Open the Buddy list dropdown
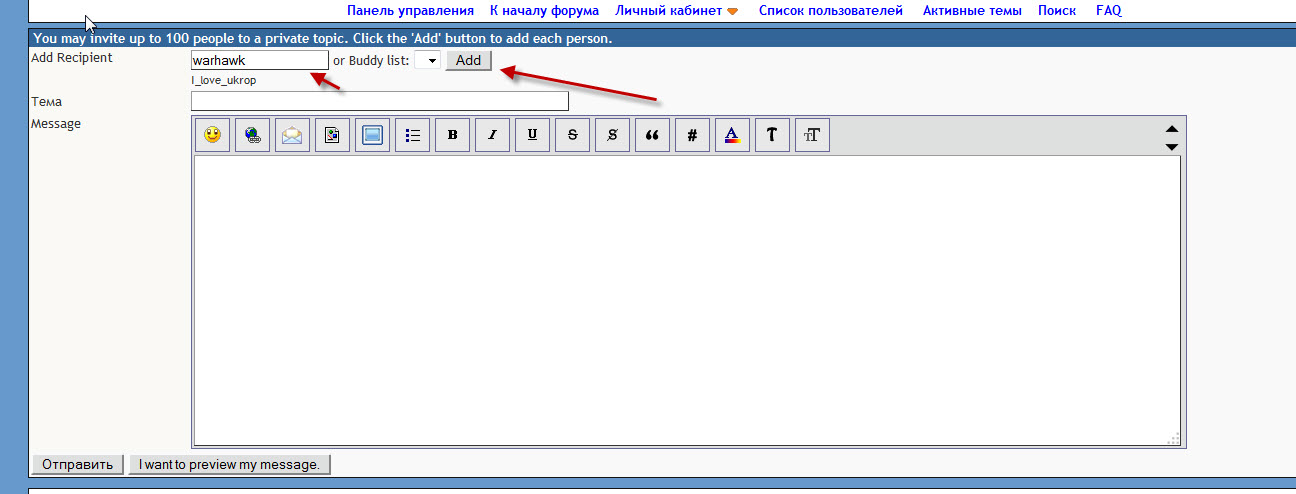 (428, 61)
